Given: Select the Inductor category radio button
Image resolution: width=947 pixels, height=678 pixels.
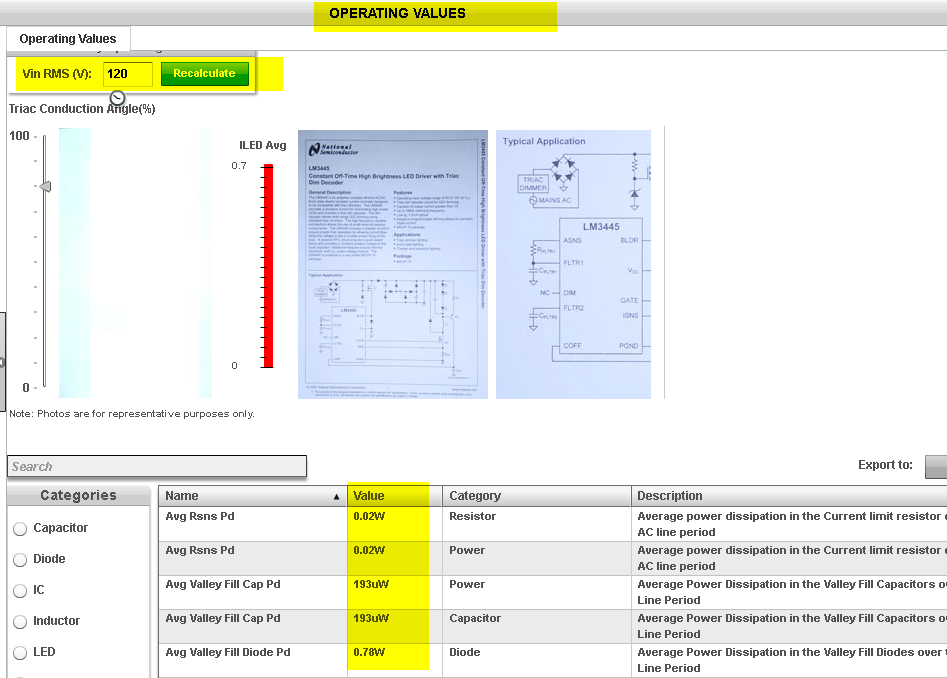Looking at the screenshot, I should coord(20,621).
